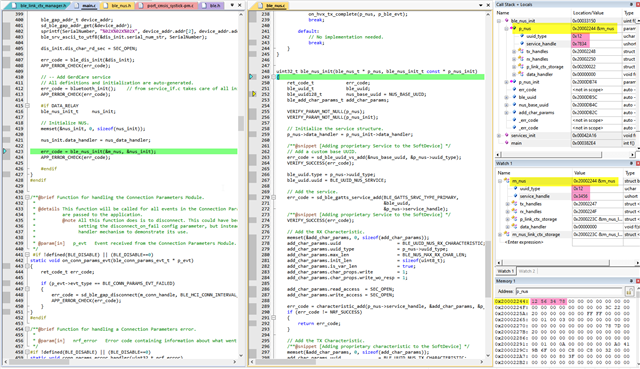Collapse p_nus variable in Locals
This screenshot has height=369, width=640.
[507, 29]
